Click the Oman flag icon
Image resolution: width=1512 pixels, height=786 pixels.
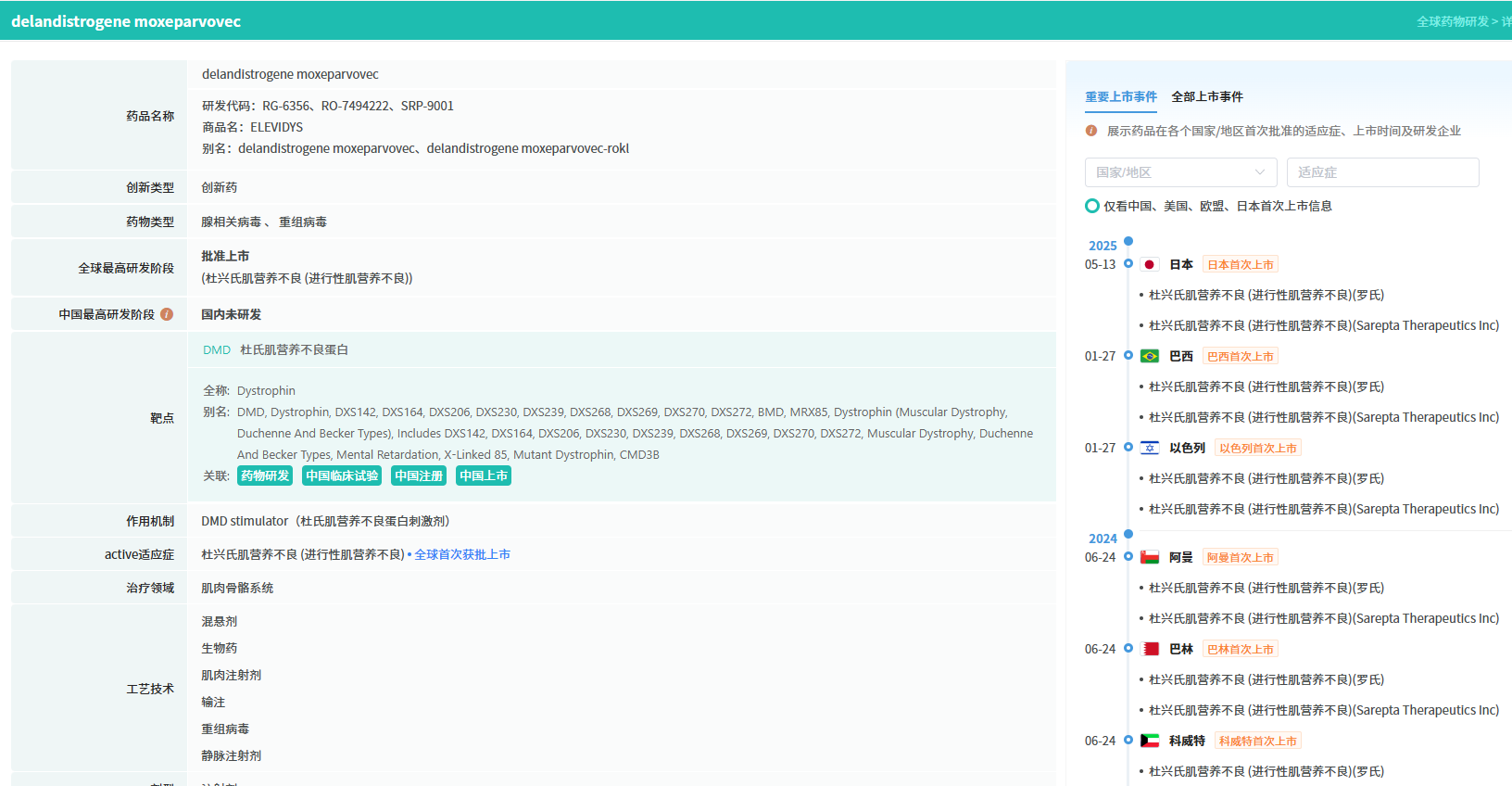click(x=1150, y=558)
